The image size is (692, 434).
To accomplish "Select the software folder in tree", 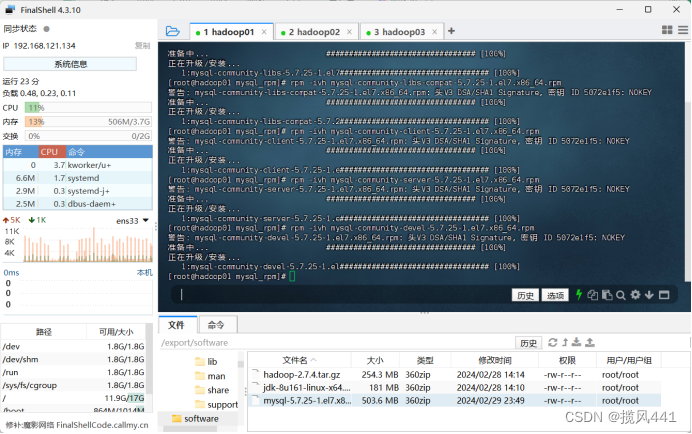I will 195,419.
